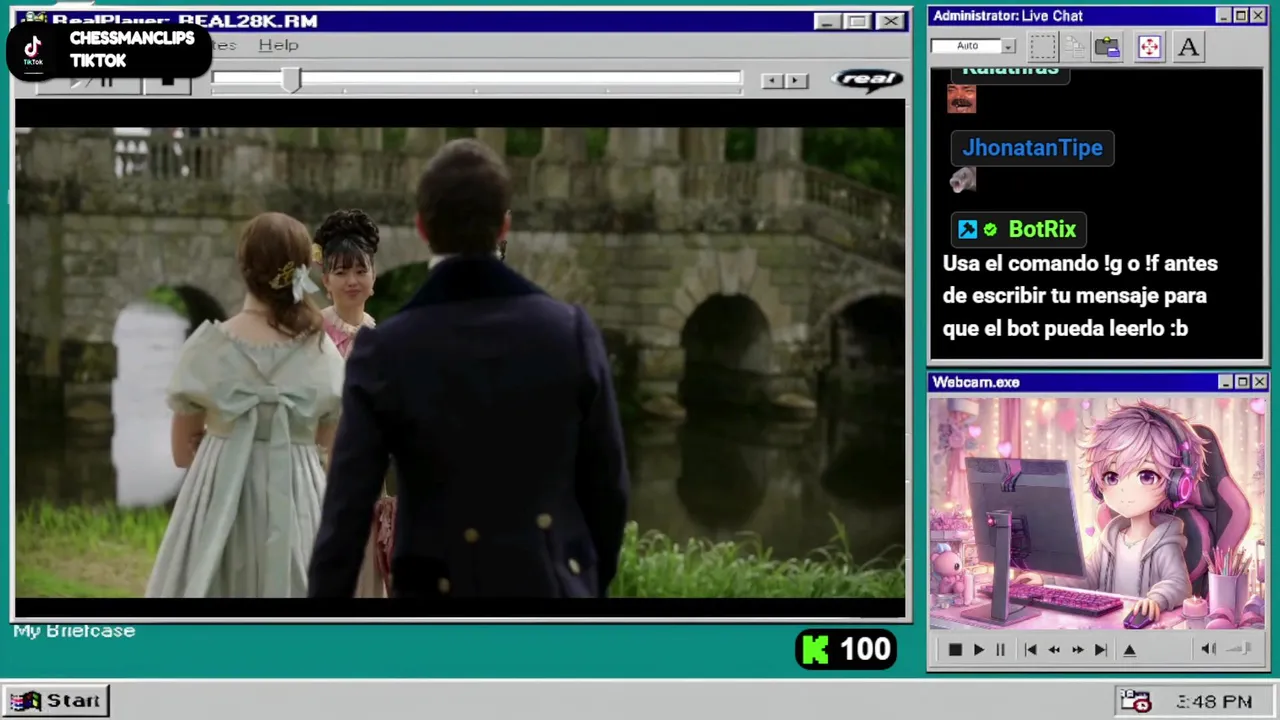Maximize the RealPlayer window
The height and width of the screenshot is (720, 1280).
coord(857,21)
